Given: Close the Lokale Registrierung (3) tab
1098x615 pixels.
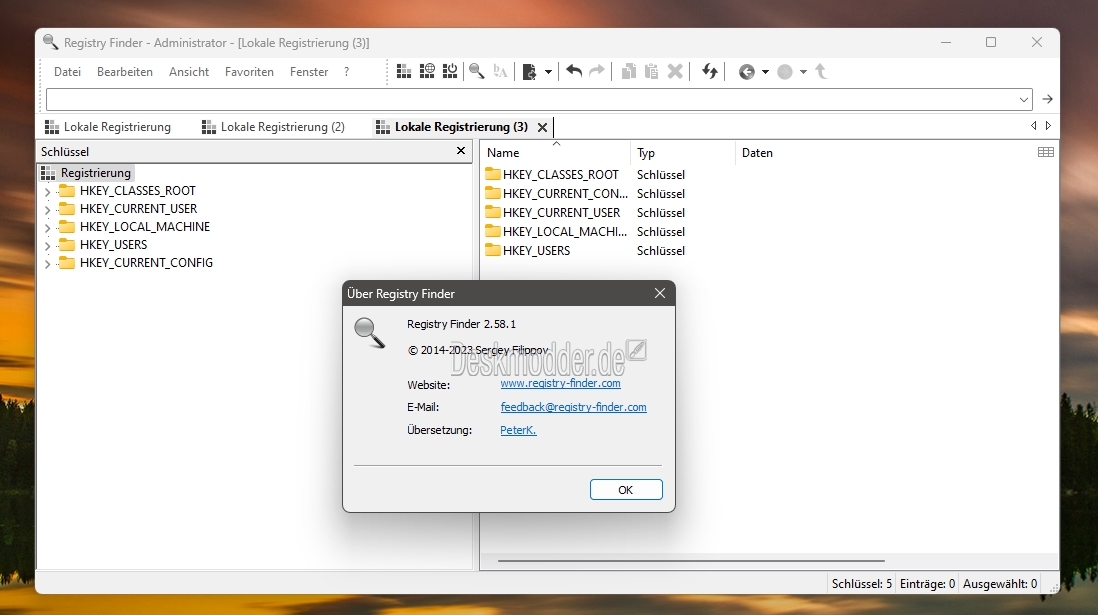Looking at the screenshot, I should 542,127.
